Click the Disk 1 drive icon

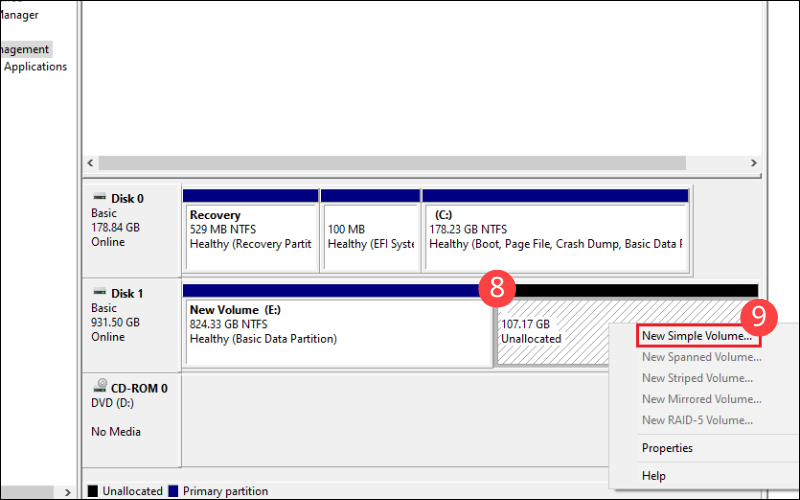99,292
